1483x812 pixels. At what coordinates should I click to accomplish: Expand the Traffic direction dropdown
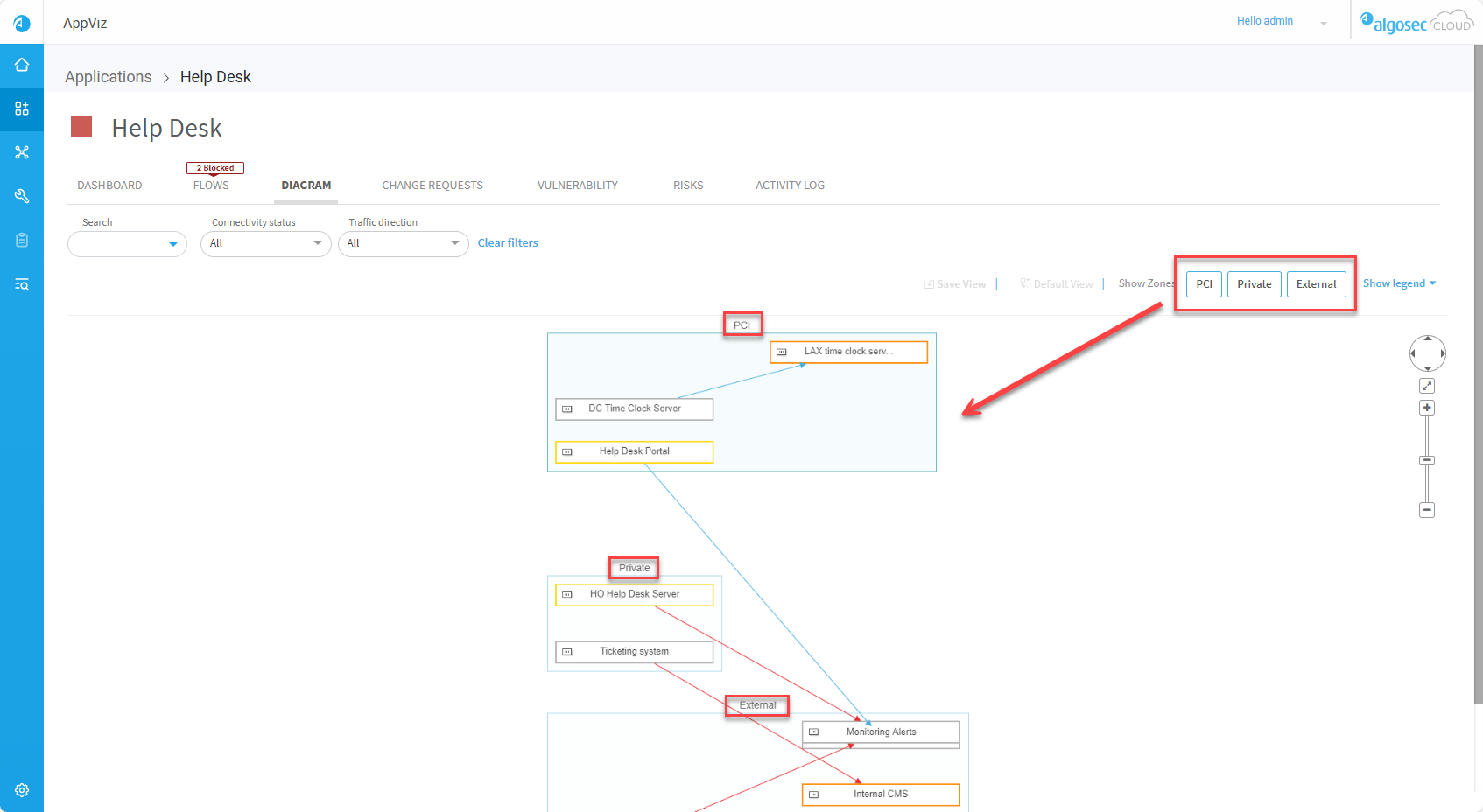point(403,243)
